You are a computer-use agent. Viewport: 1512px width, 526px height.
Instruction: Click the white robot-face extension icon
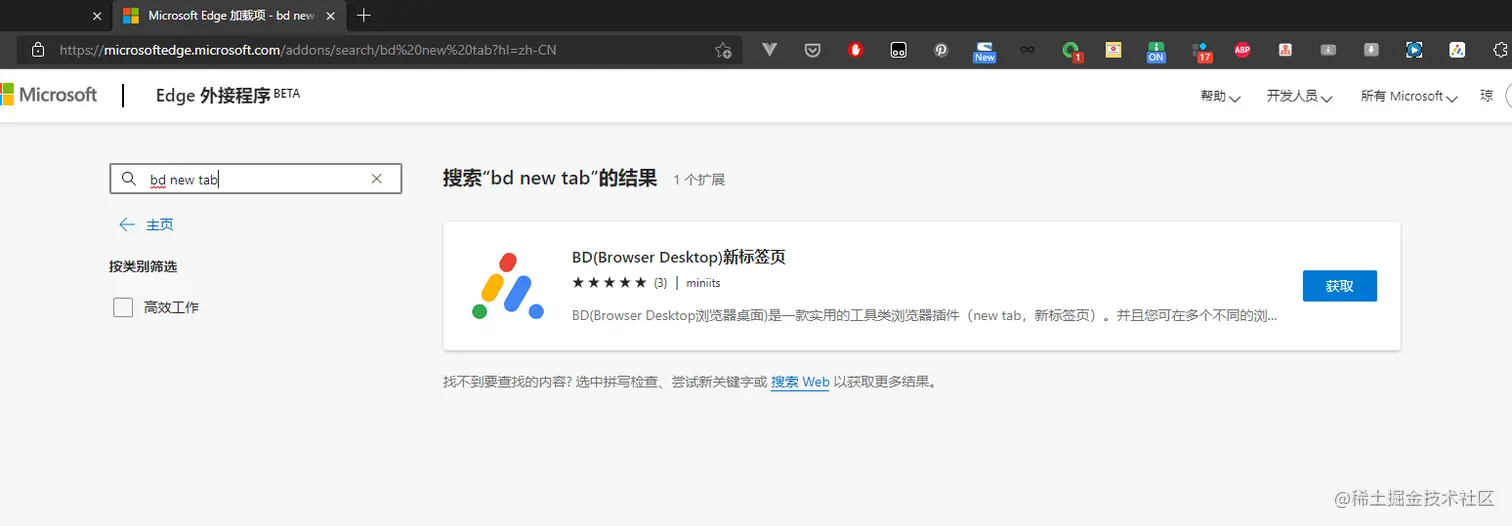tap(898, 50)
